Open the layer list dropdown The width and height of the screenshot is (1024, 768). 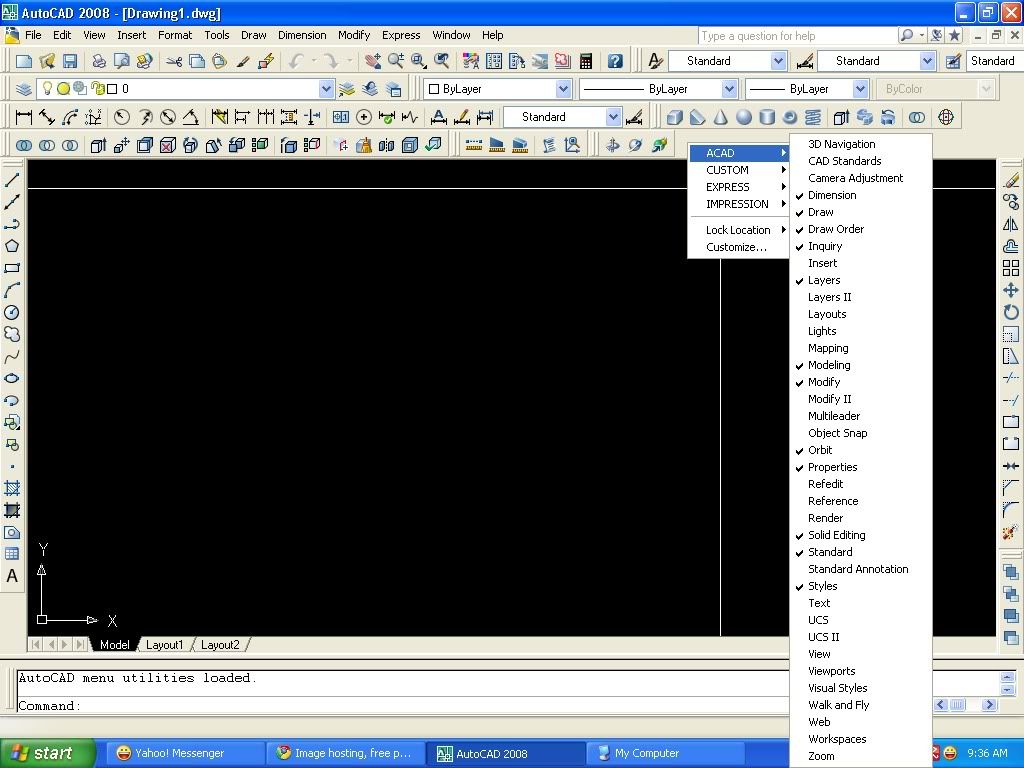click(326, 89)
